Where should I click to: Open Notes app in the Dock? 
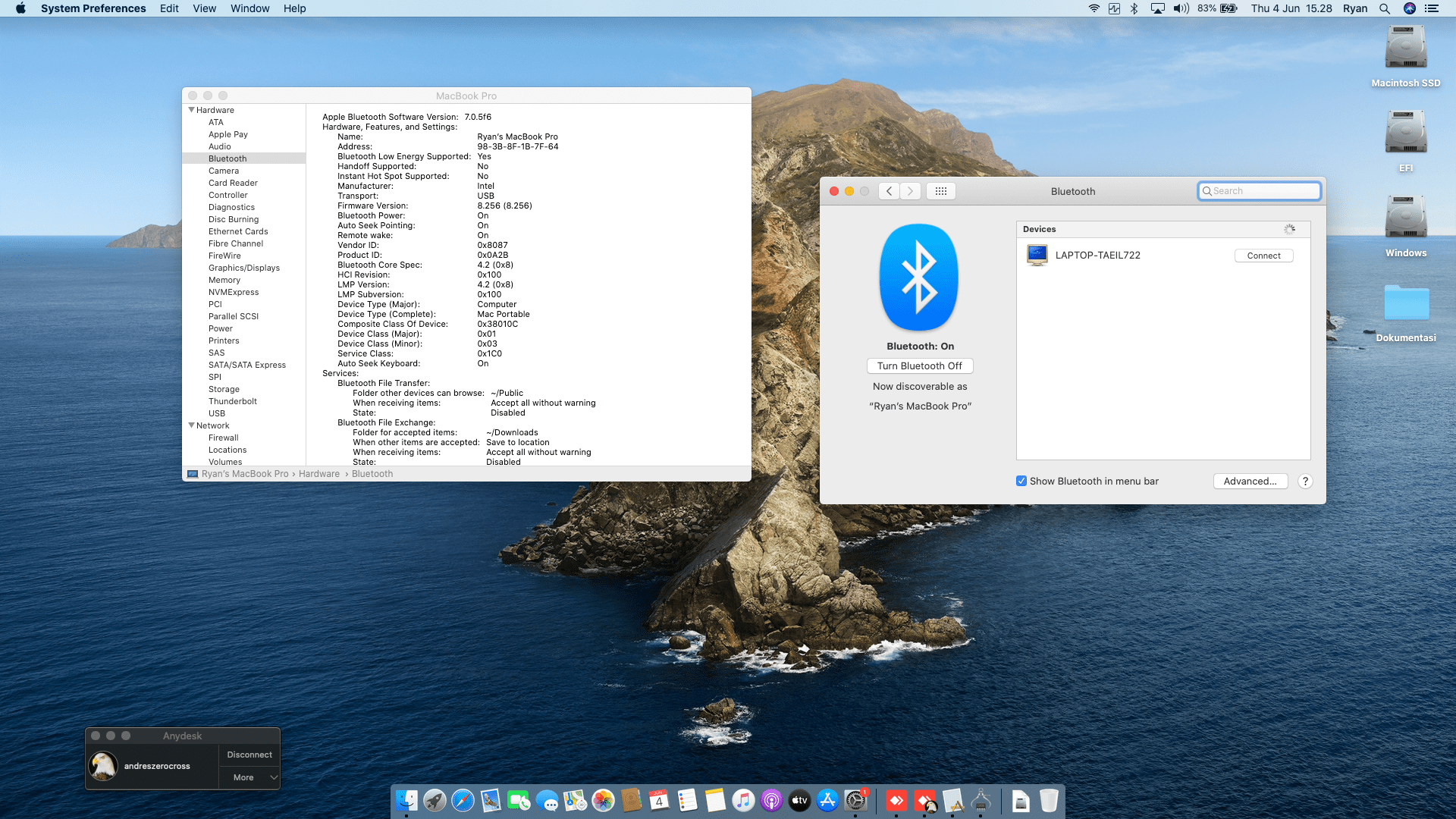(715, 800)
